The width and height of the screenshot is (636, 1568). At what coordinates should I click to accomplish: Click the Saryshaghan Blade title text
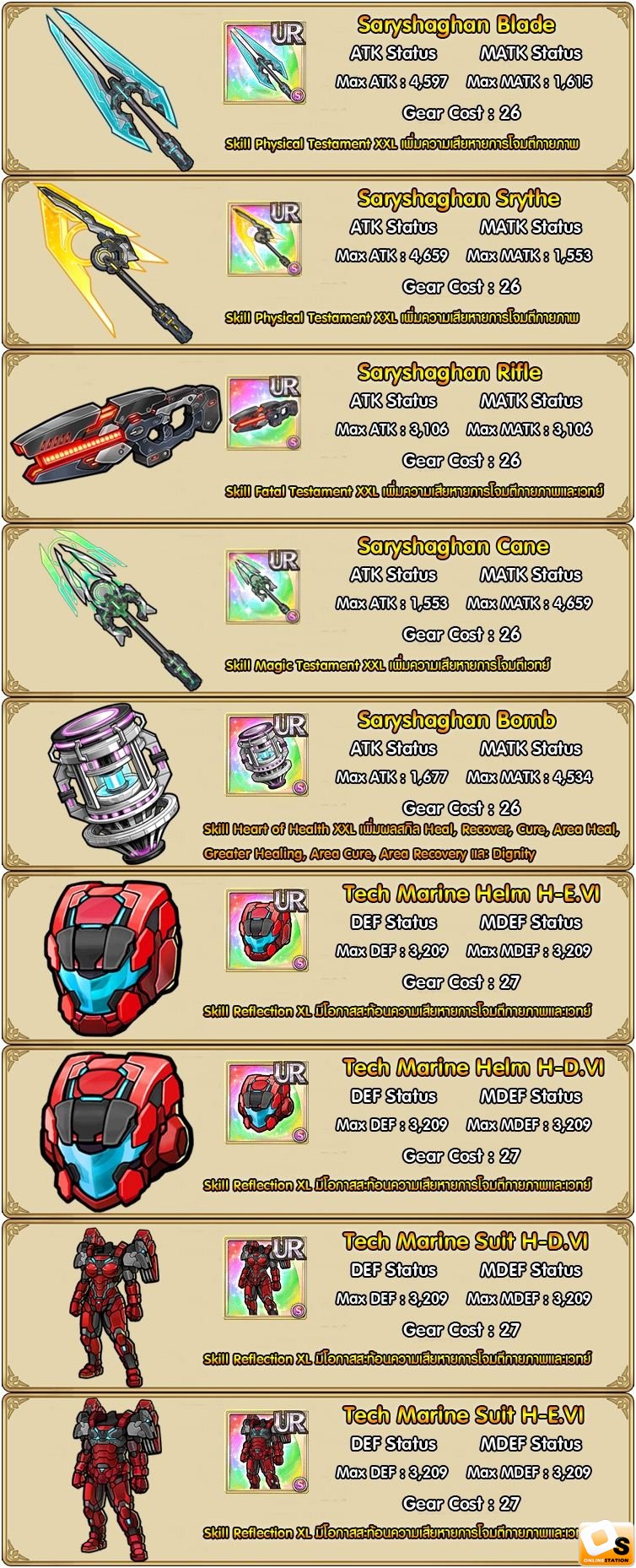(456, 24)
